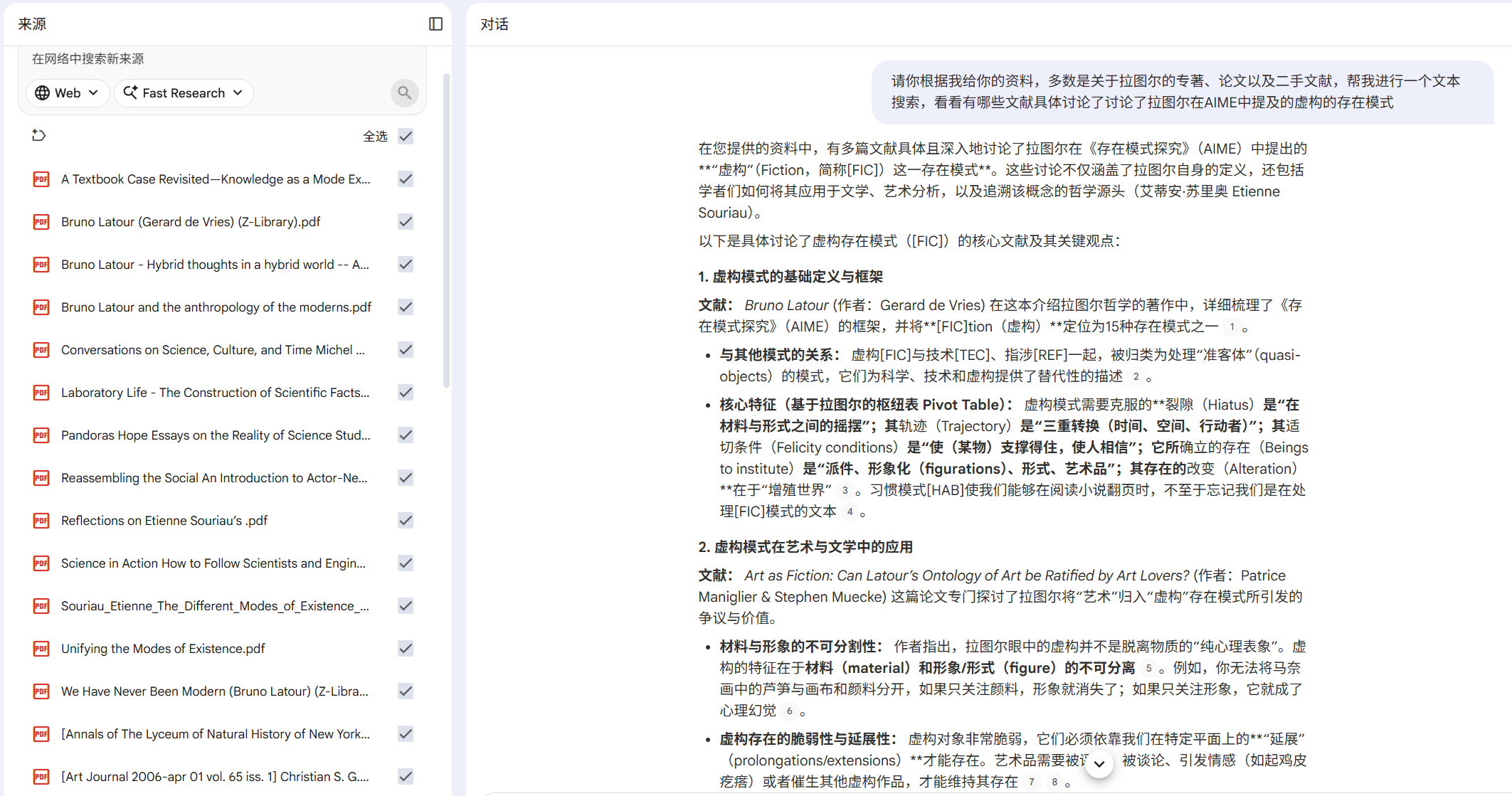
Task: Open the Web source type dropdown
Action: click(68, 93)
